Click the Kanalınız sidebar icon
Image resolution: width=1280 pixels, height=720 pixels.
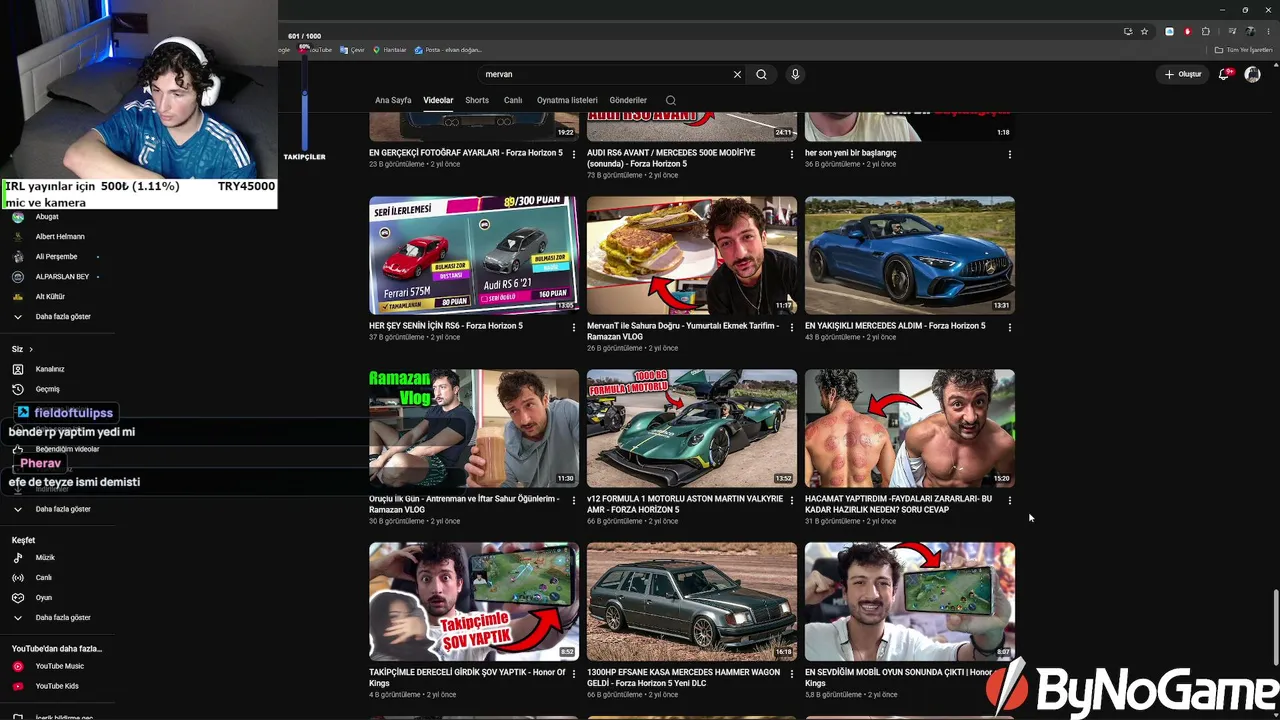click(17, 369)
